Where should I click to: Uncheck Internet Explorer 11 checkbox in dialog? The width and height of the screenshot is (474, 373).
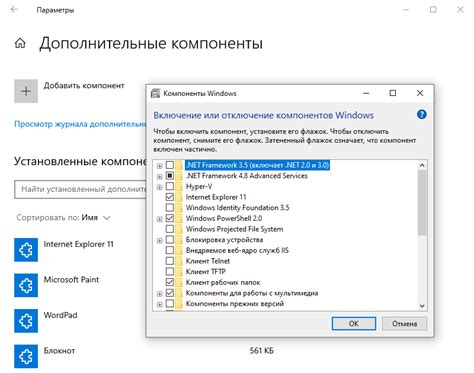pyautogui.click(x=170, y=197)
